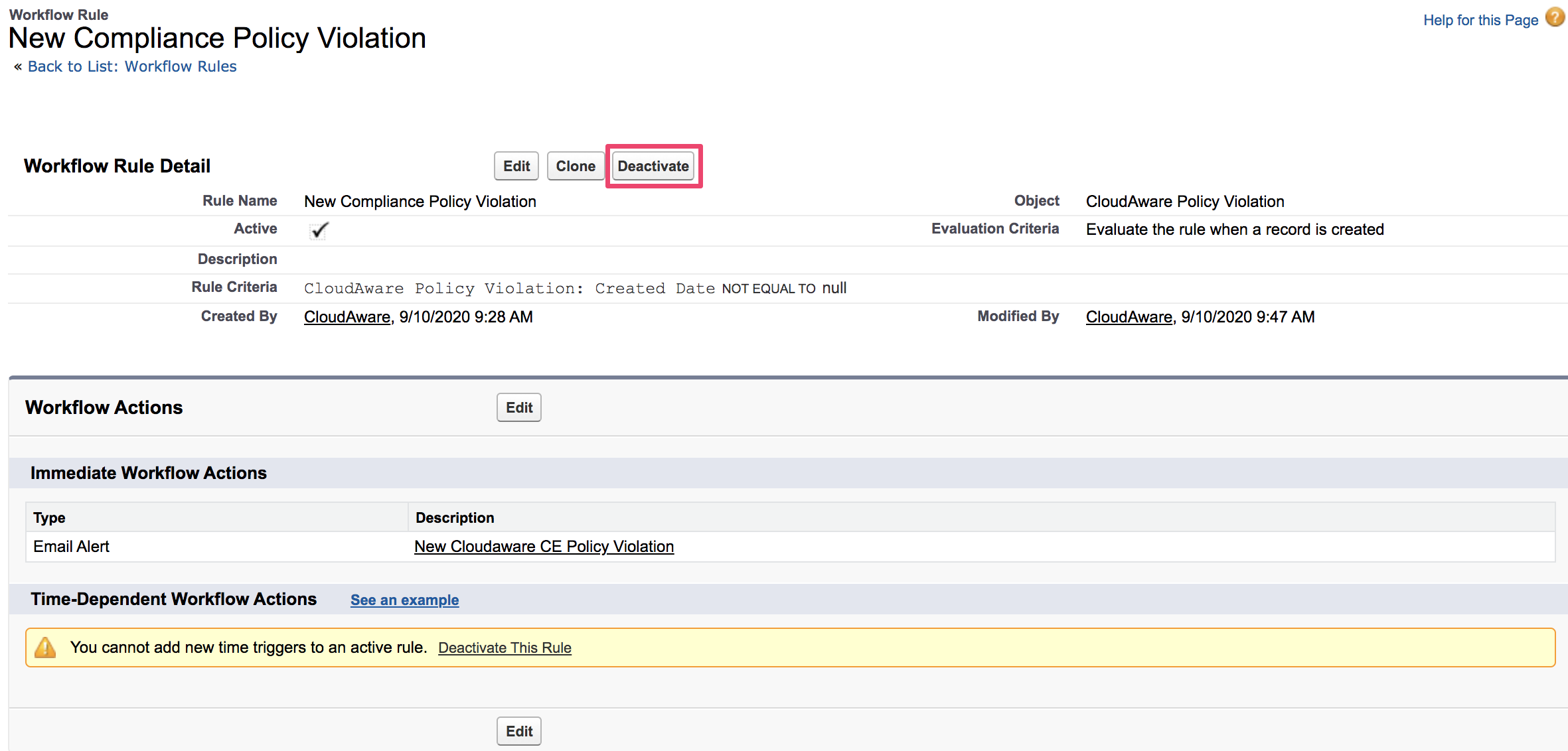
Task: Click the Time-Dependent Workflow Actions header
Action: [x=173, y=599]
